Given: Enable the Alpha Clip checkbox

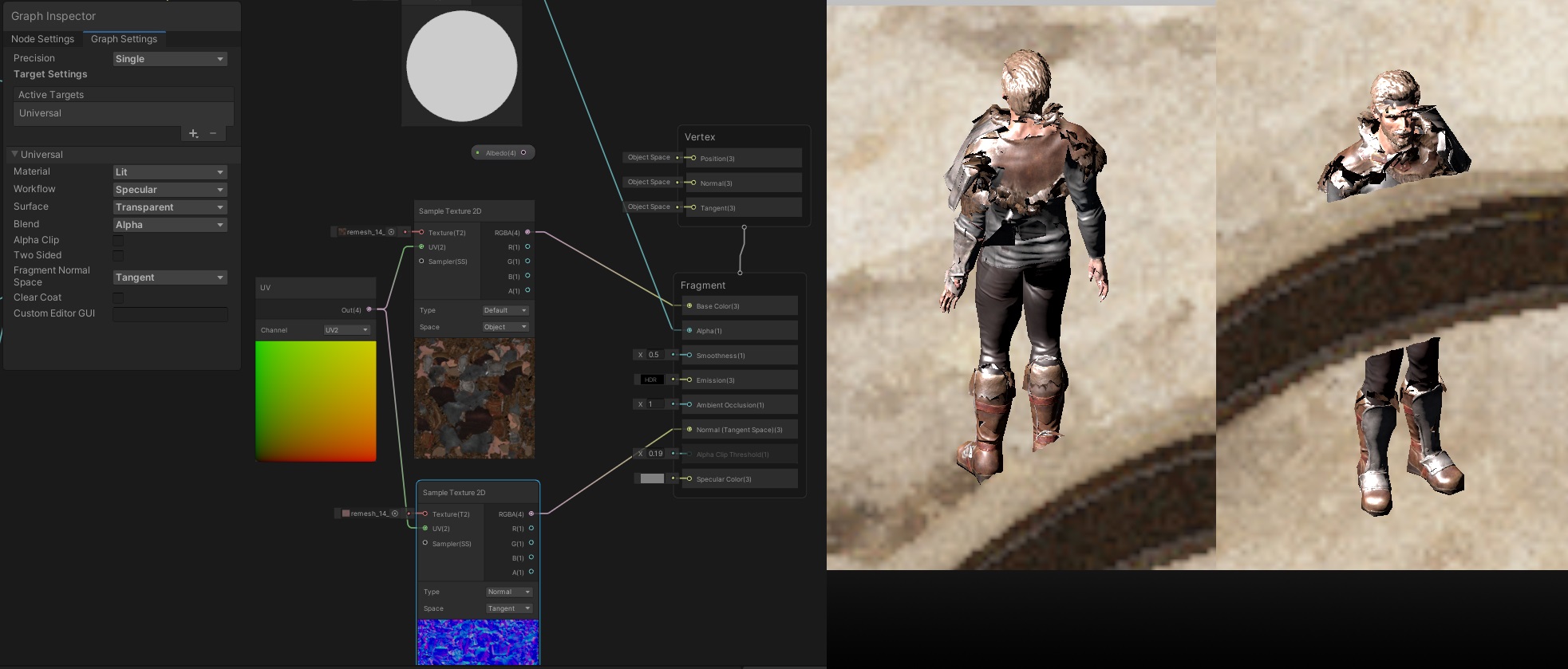Looking at the screenshot, I should point(118,240).
